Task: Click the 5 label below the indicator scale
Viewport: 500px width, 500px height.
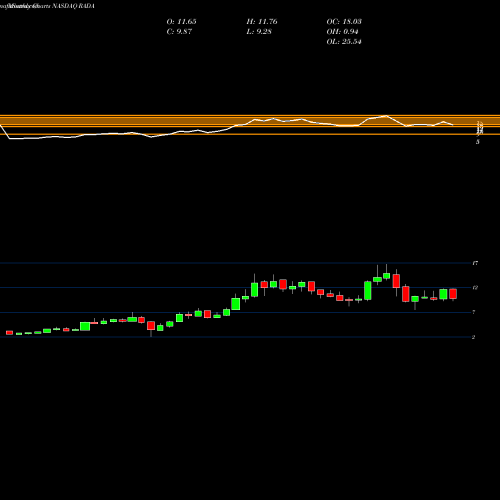Action: (x=478, y=142)
